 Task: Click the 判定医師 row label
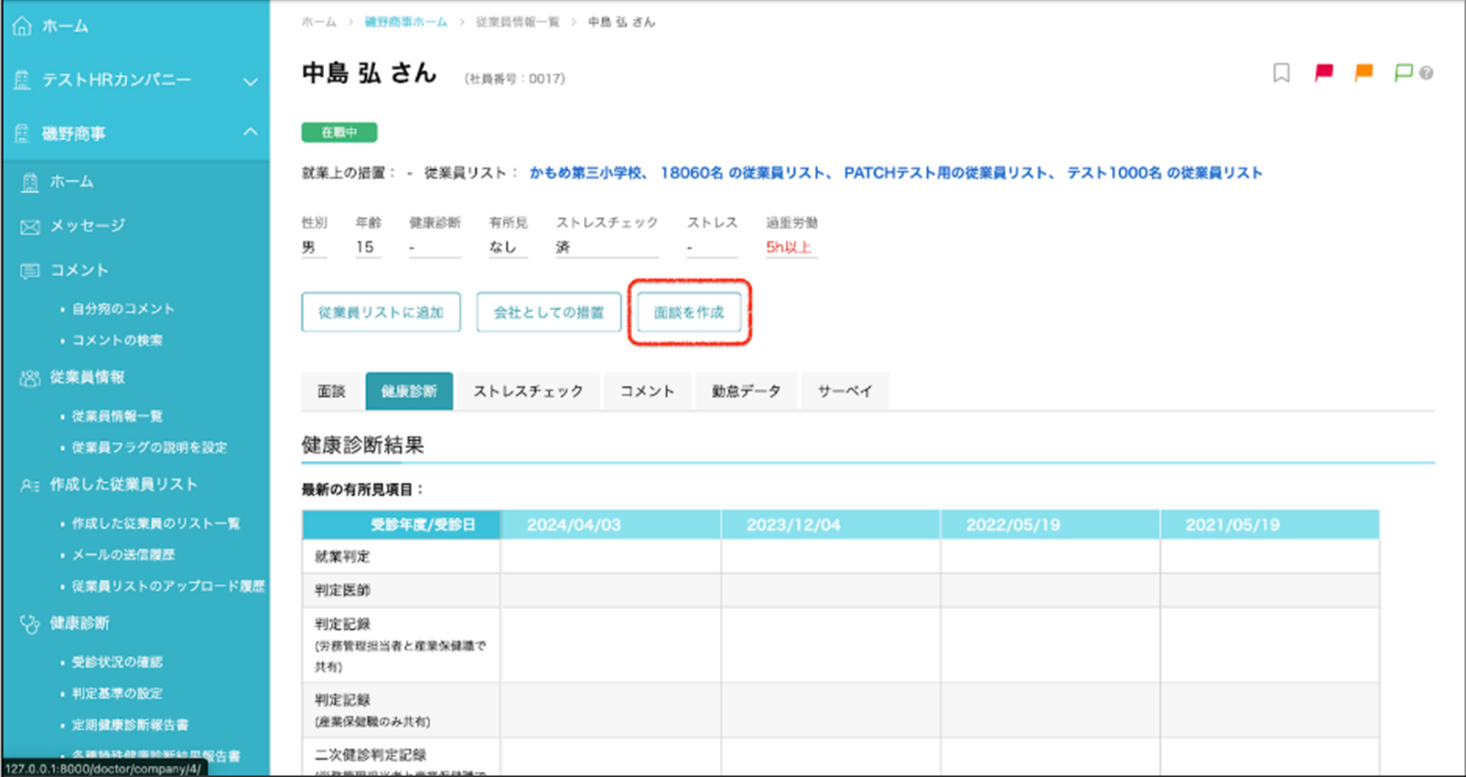pyautogui.click(x=342, y=591)
